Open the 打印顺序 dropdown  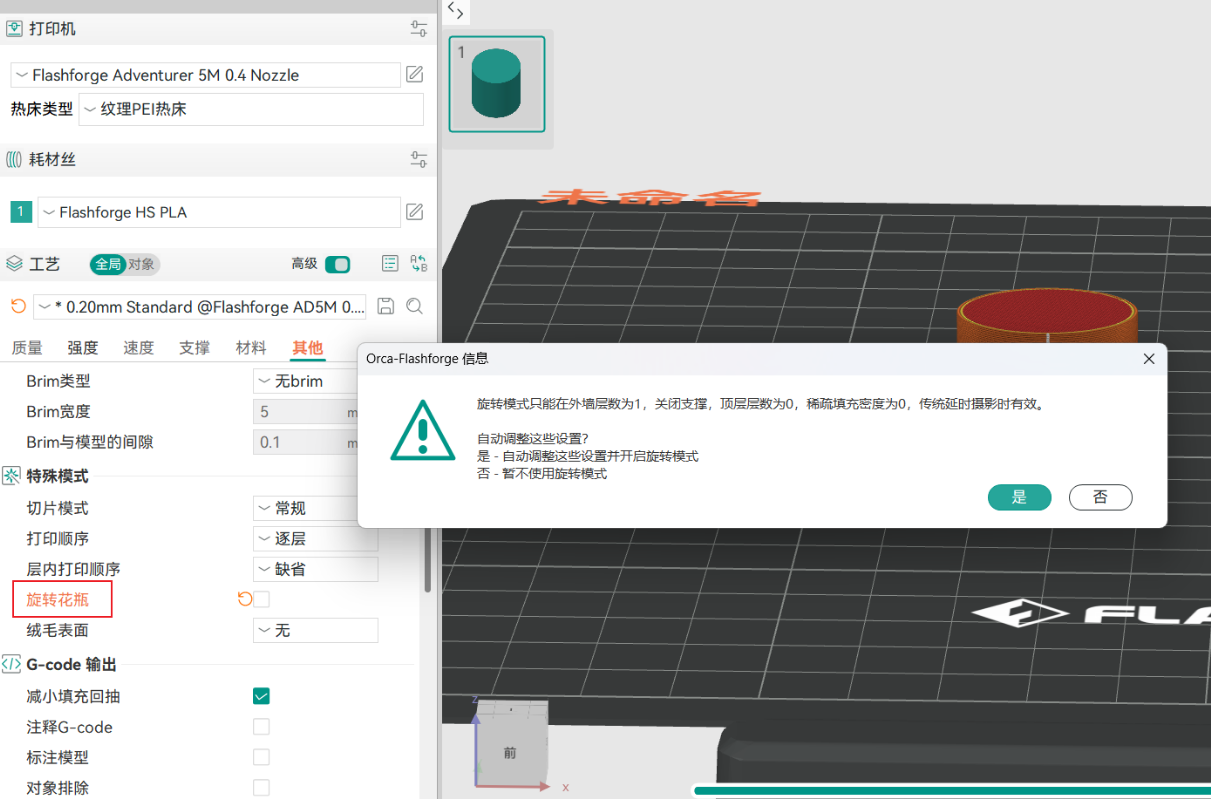(x=315, y=538)
